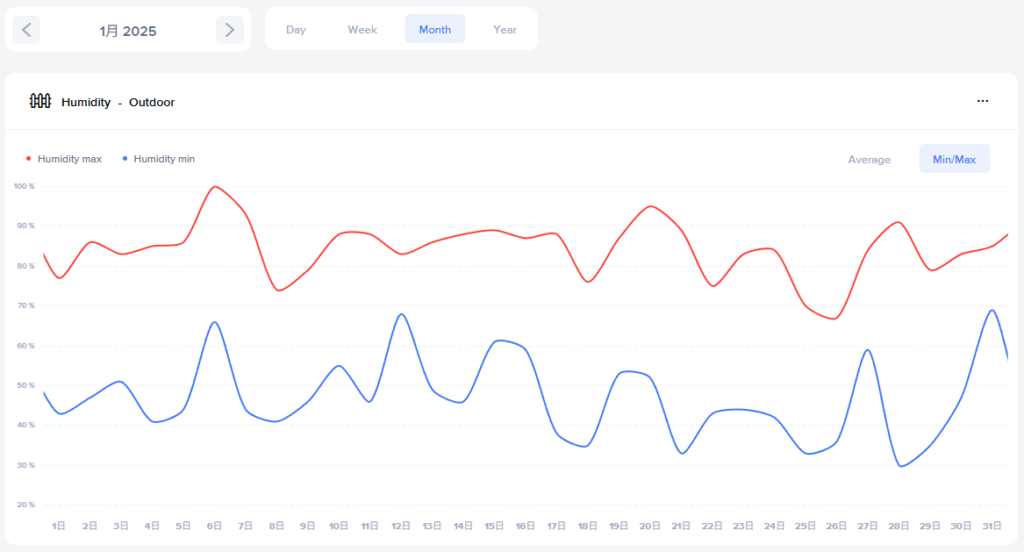Switch chart to Average mode
The image size is (1024, 552).
868,159
